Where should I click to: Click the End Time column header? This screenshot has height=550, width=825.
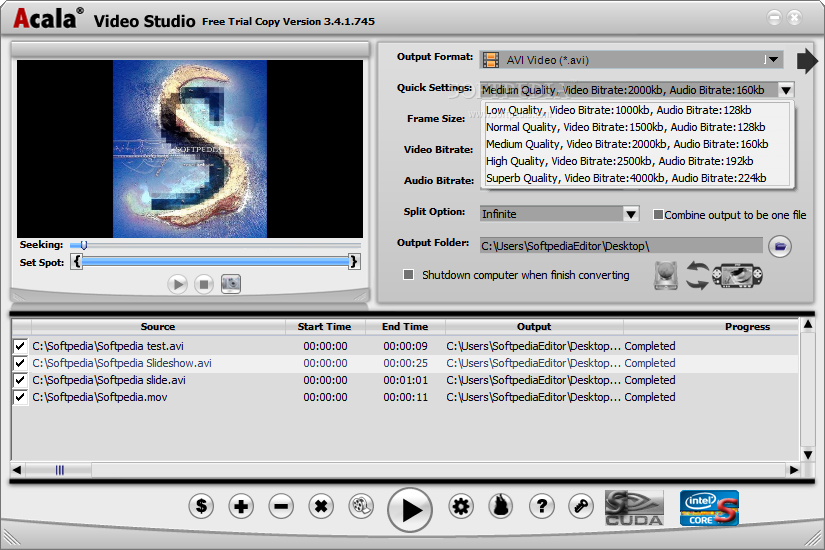tap(405, 326)
